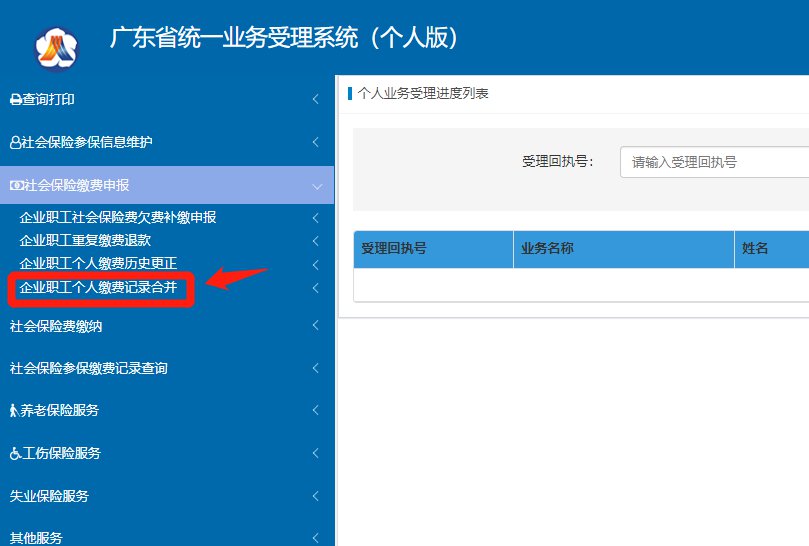Expand chevron for 企业职工重复缴费退款
809x546 pixels.
316,241
